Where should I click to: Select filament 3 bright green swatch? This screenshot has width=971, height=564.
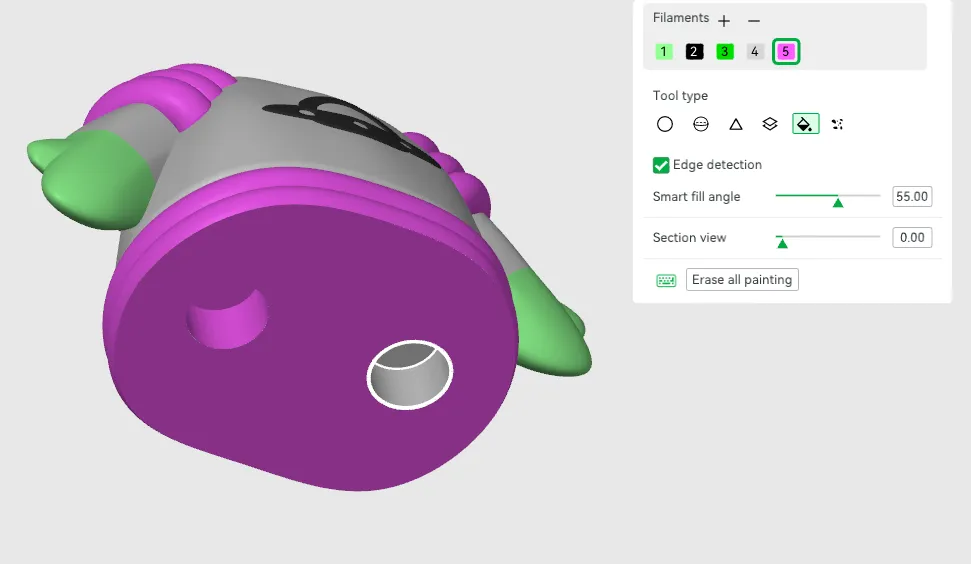tap(725, 51)
